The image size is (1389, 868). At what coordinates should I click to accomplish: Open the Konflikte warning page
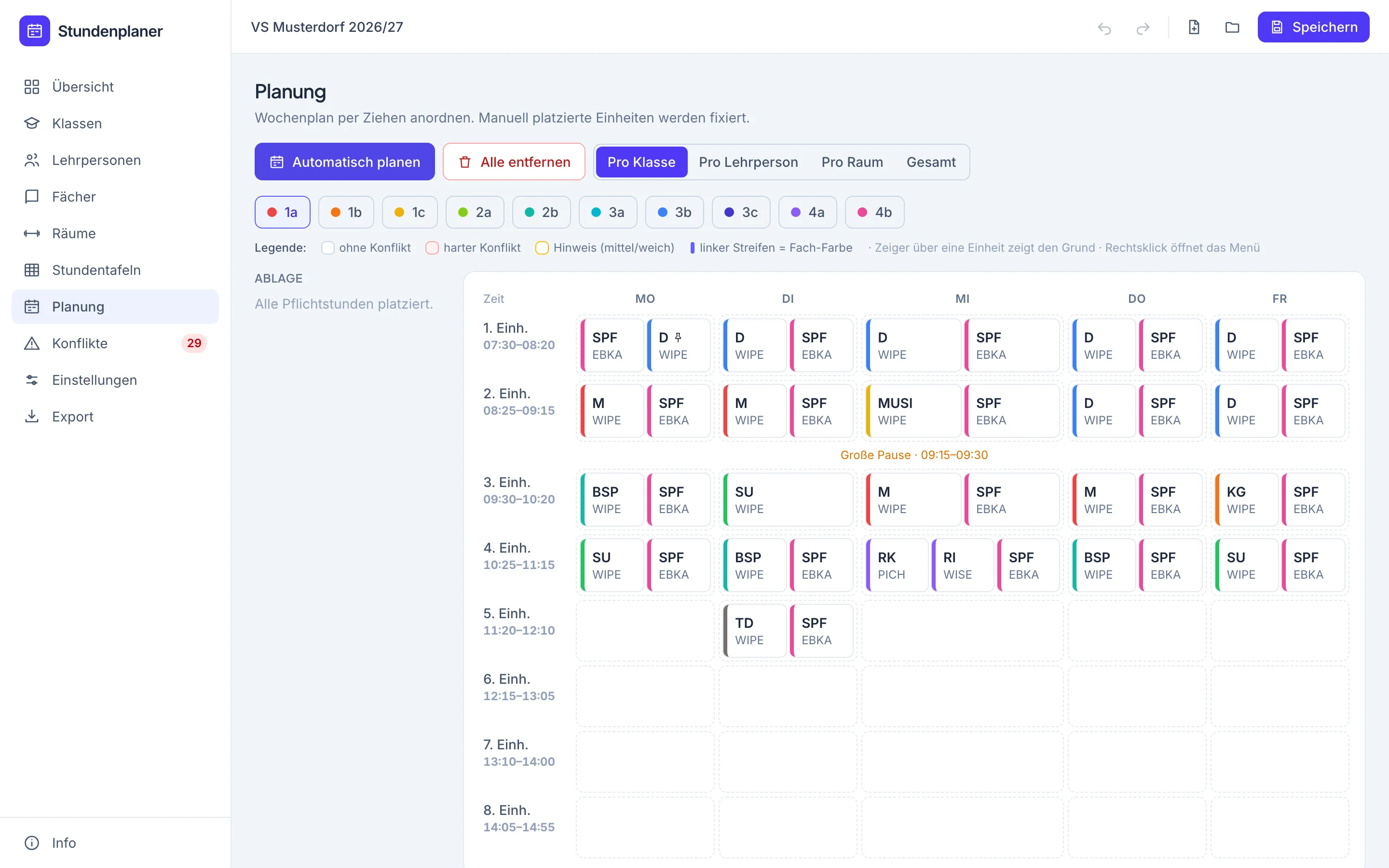115,343
